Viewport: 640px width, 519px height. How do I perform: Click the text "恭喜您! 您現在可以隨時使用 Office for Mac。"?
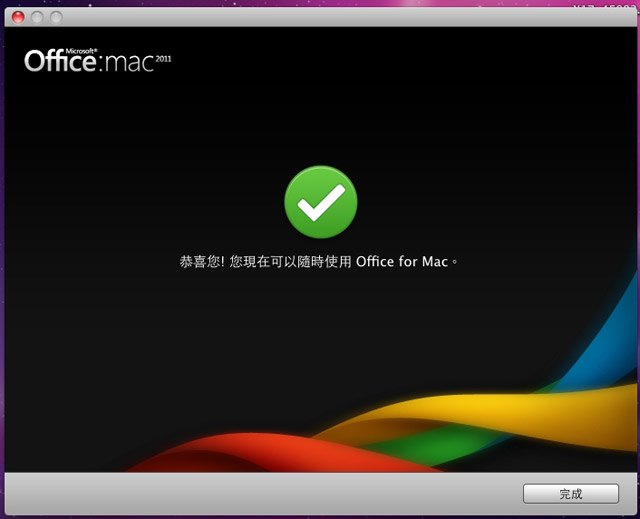[x=319, y=261]
